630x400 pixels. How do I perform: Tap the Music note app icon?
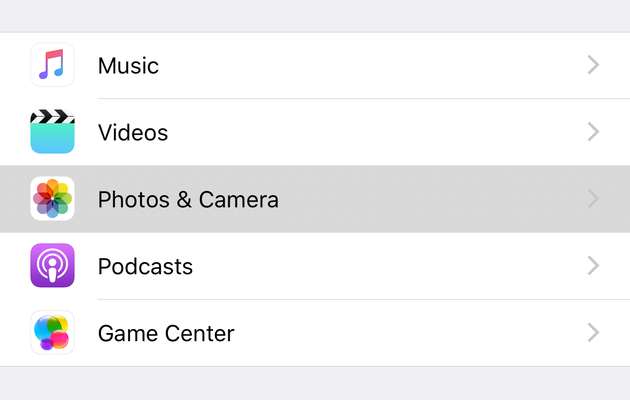[52, 65]
